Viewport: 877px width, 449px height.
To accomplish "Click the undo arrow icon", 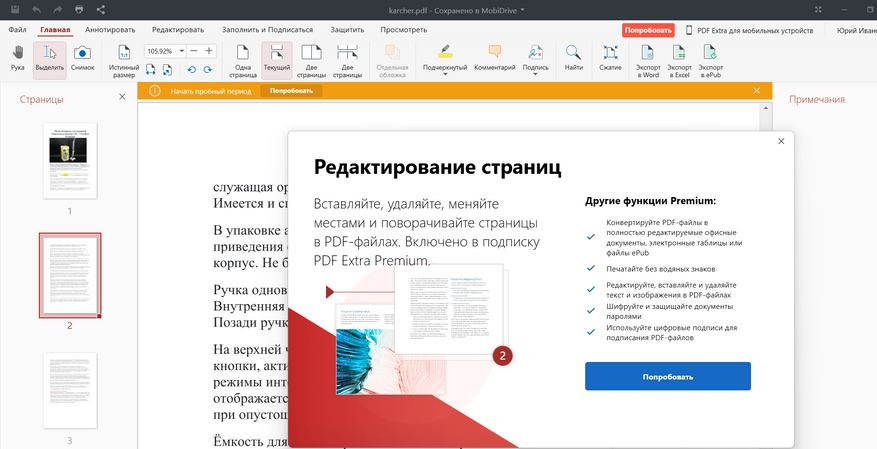I will point(37,10).
